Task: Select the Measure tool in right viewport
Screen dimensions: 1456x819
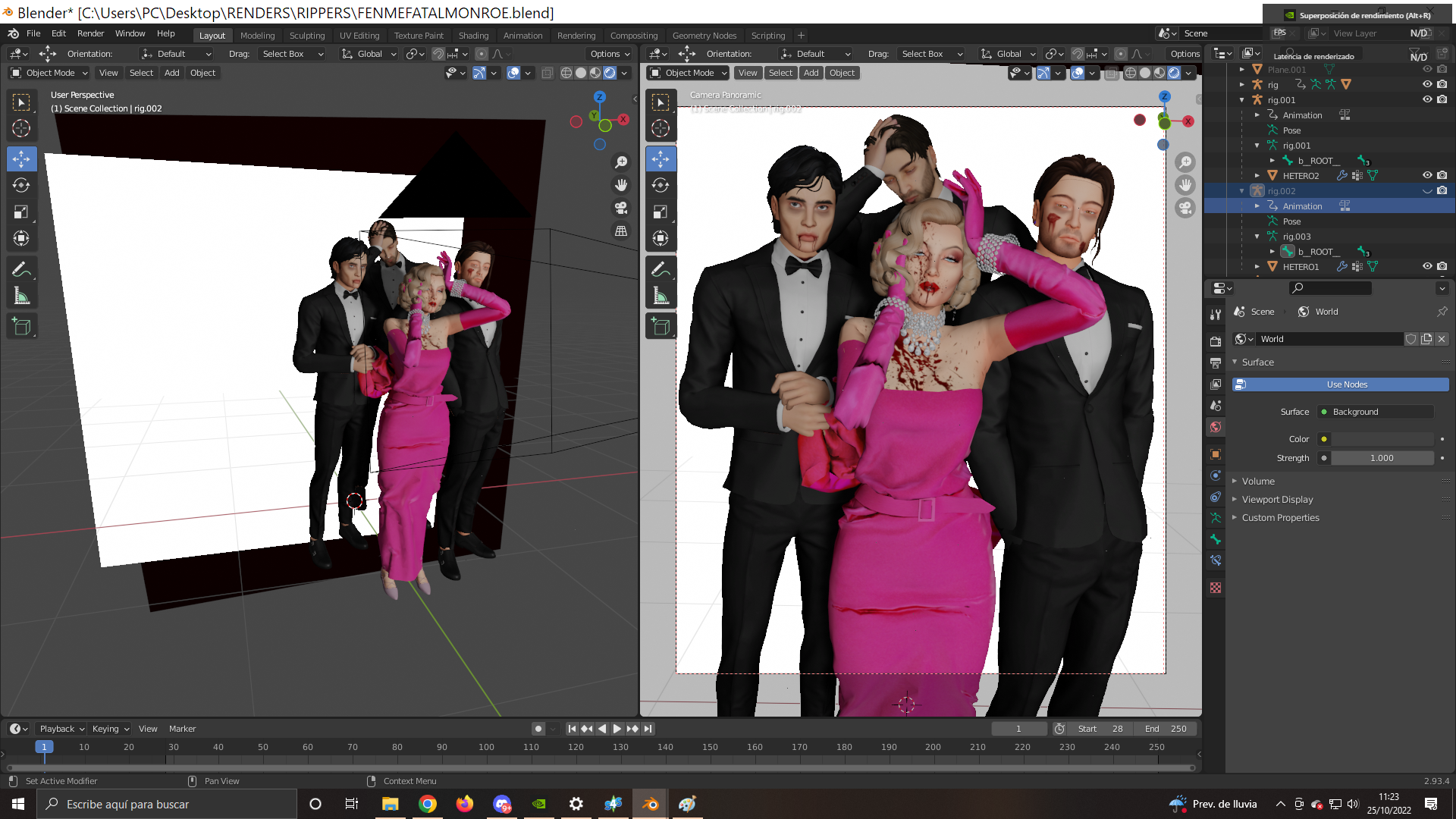Action: (x=661, y=297)
